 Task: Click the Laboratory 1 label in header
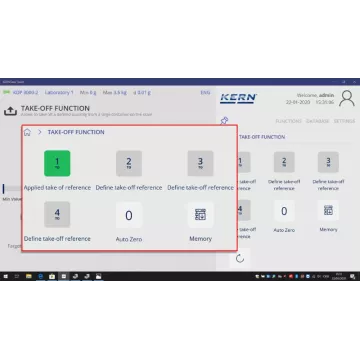coord(59,93)
